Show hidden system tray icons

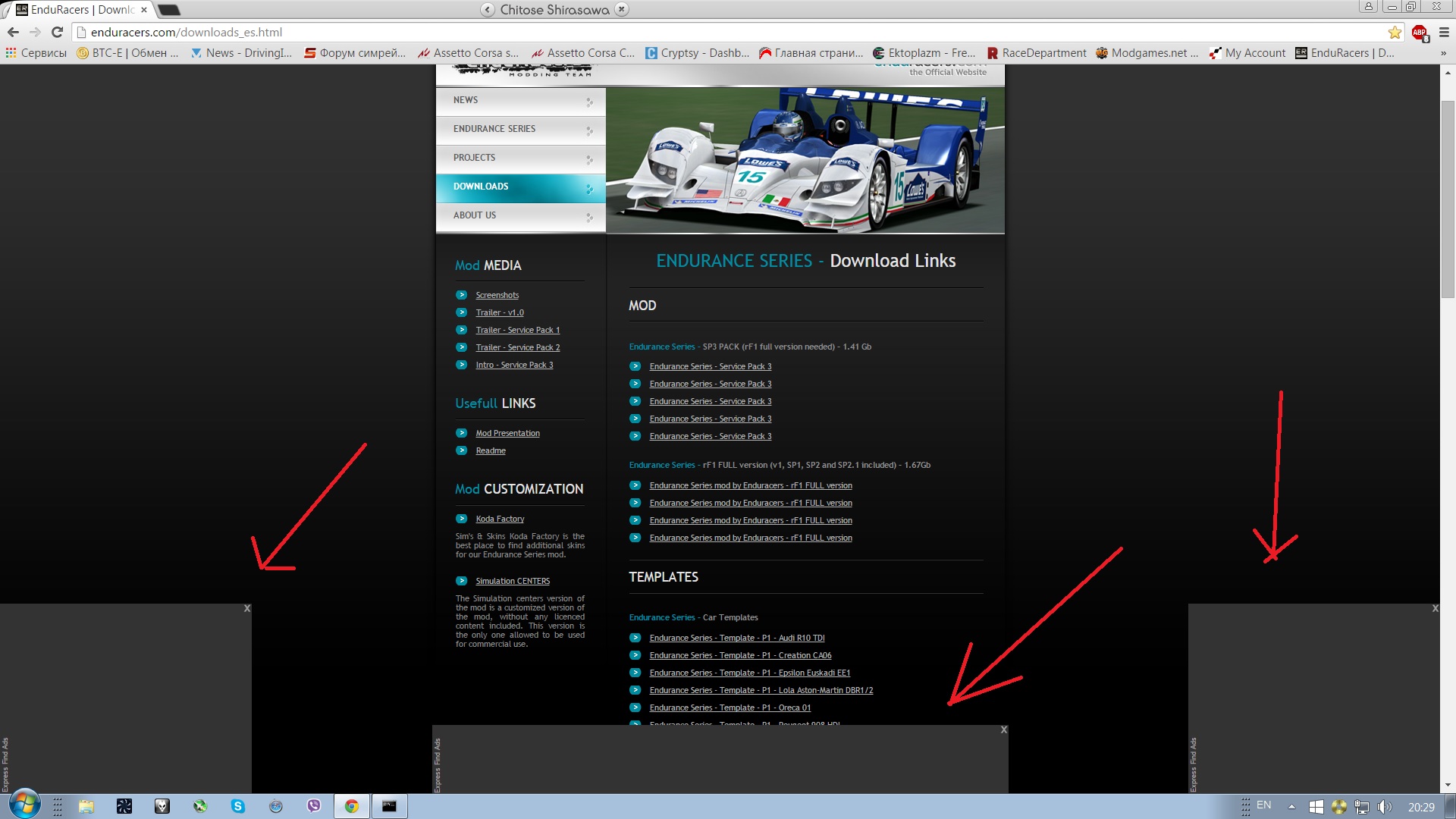tap(1291, 807)
